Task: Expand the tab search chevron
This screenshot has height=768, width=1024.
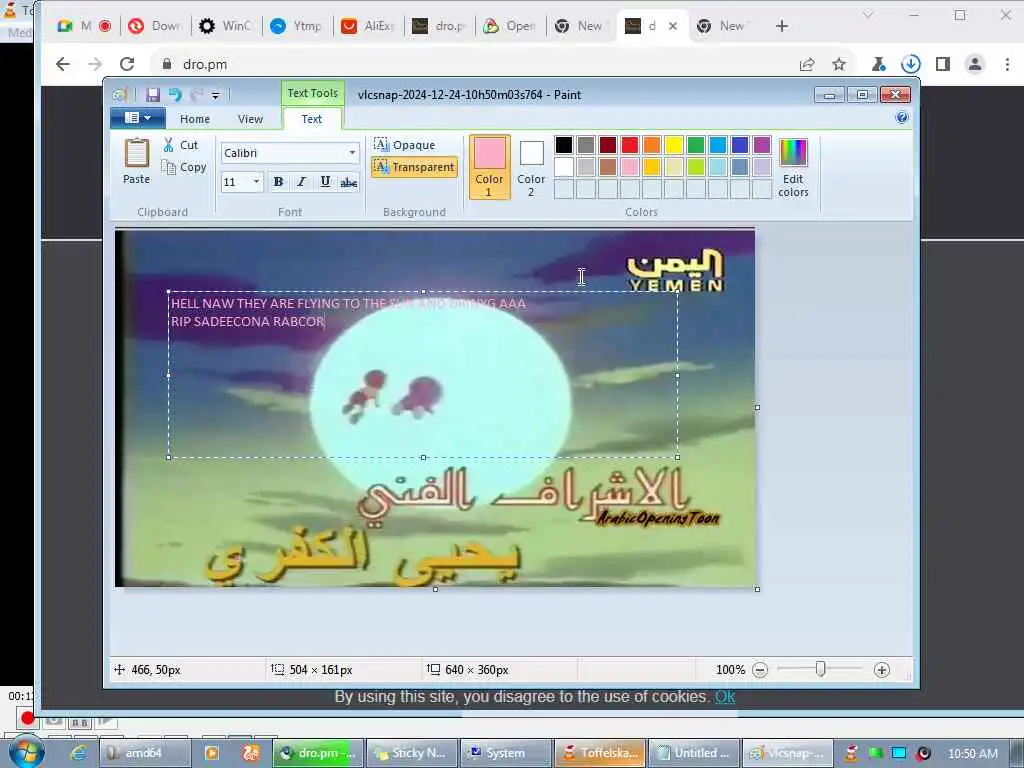Action: pos(868,15)
